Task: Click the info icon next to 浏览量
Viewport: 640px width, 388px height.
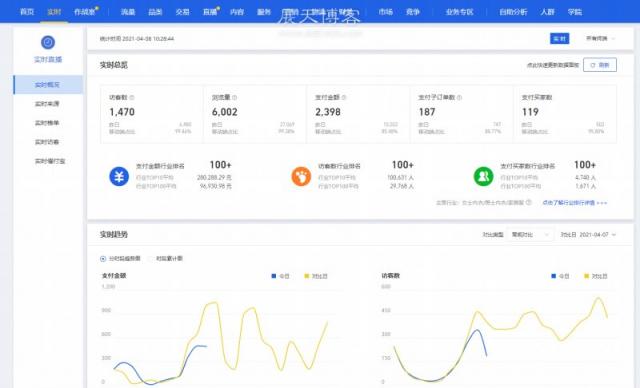Action: coord(235,98)
